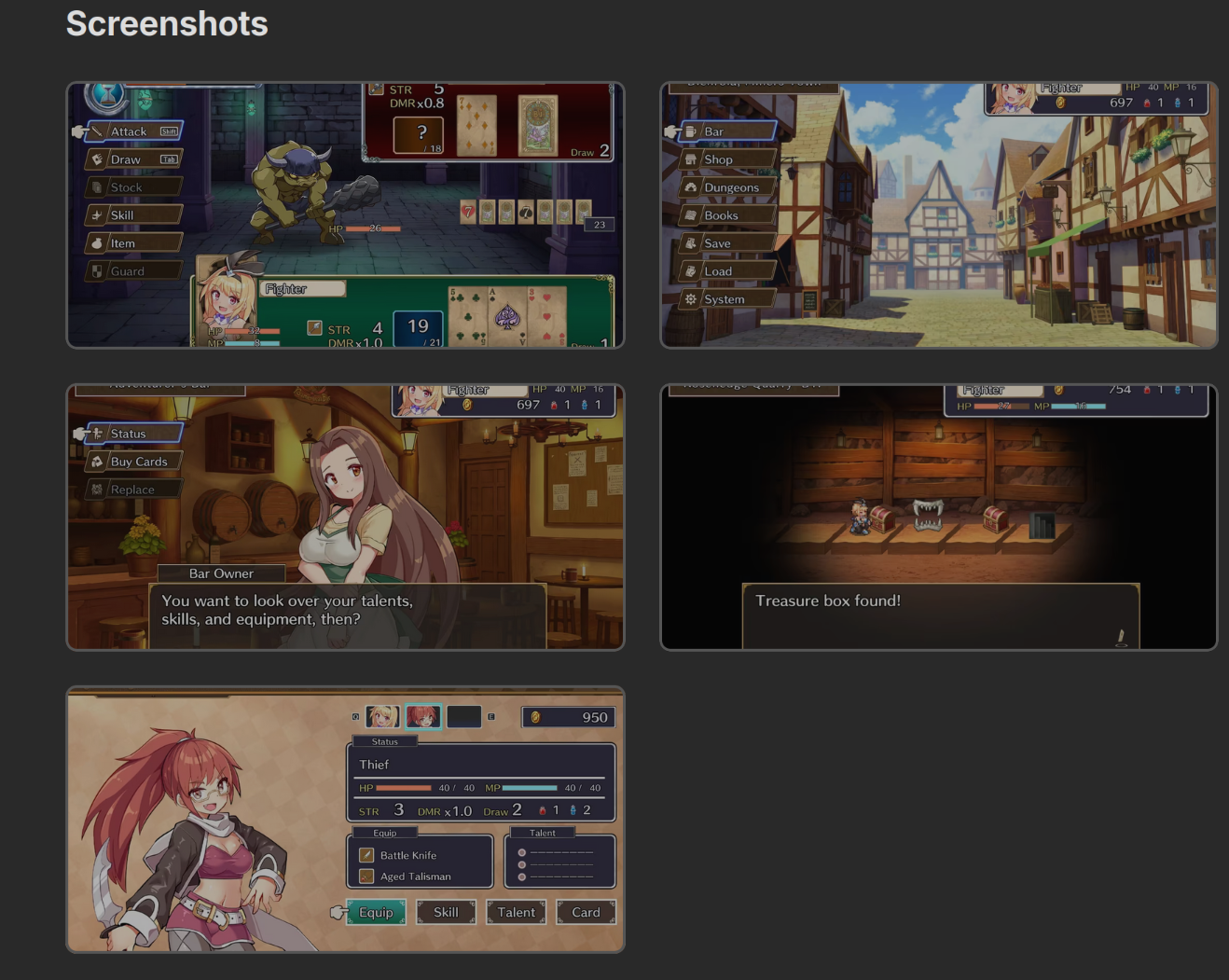Choose Item in the battle command menu

pyautogui.click(x=132, y=243)
